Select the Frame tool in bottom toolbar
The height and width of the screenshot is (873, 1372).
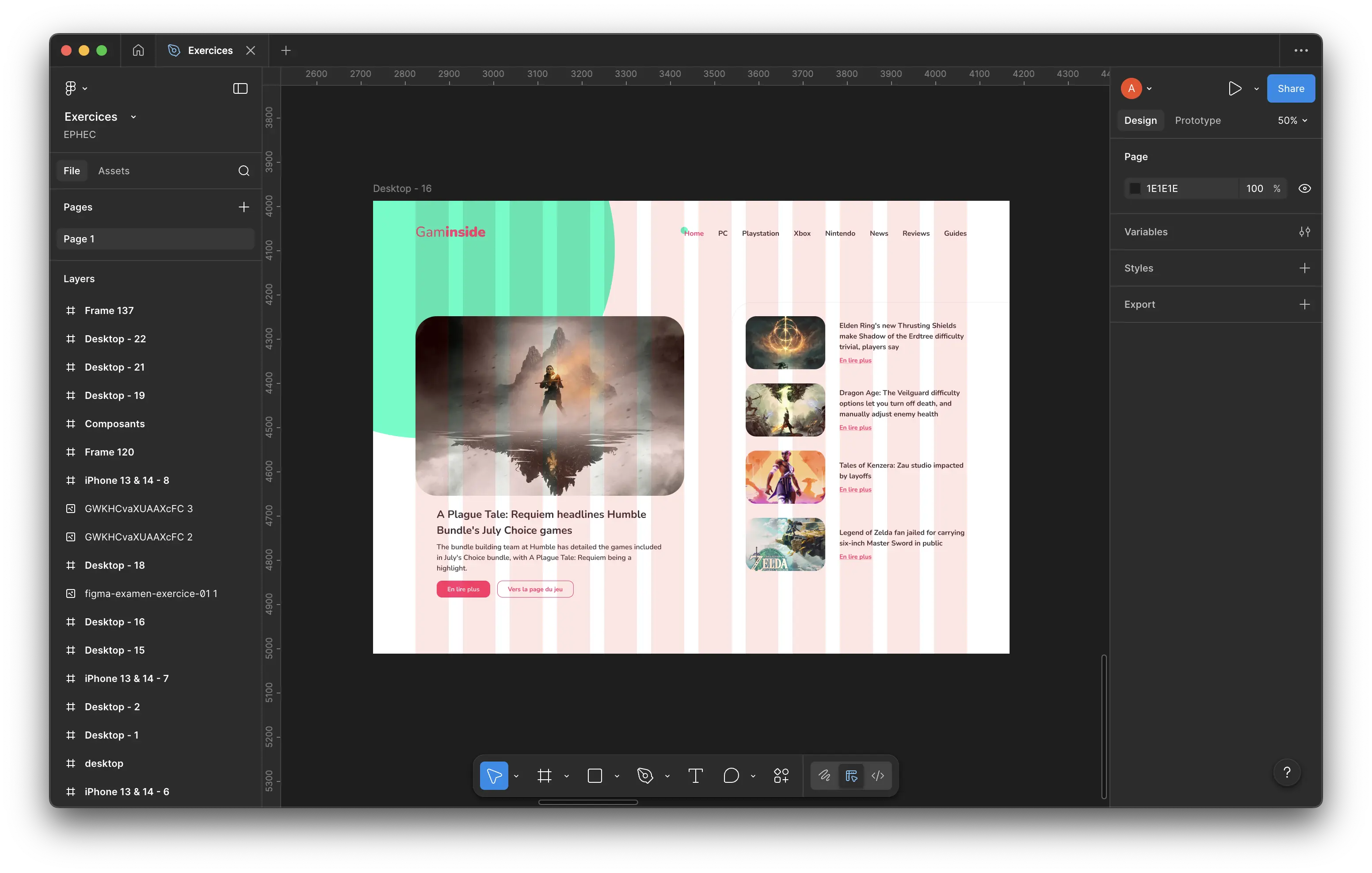click(x=544, y=776)
